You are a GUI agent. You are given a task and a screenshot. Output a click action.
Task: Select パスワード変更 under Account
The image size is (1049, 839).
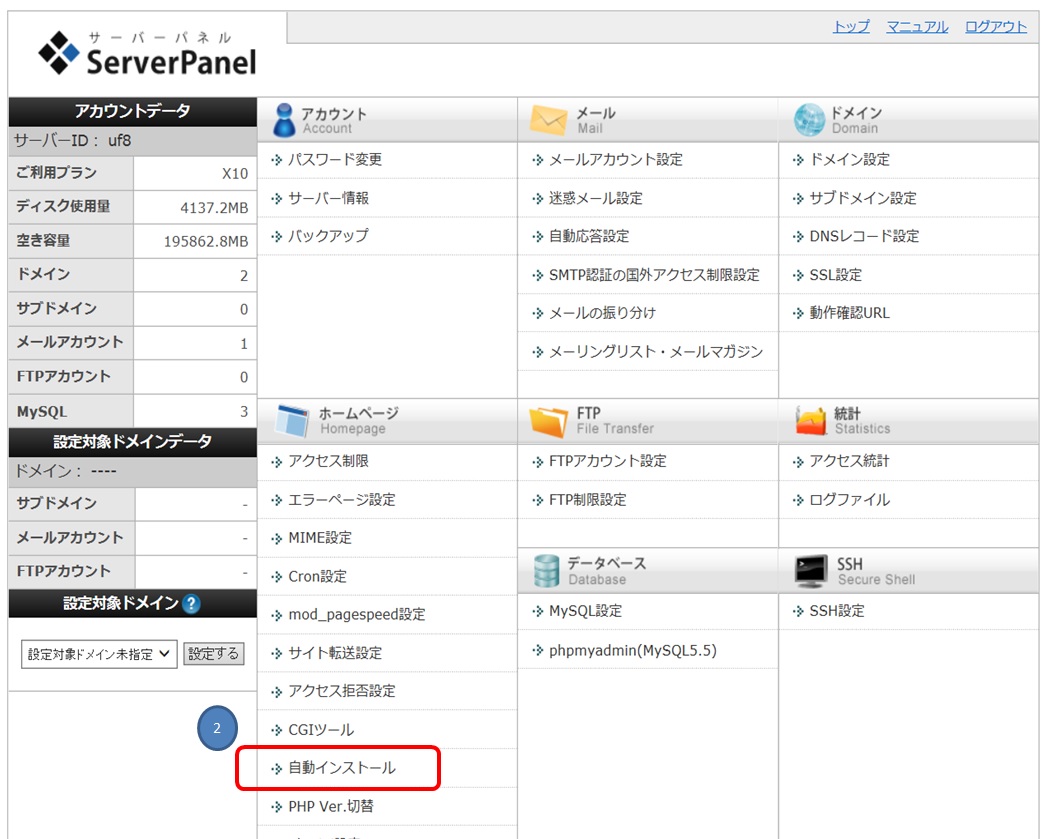coord(335,160)
